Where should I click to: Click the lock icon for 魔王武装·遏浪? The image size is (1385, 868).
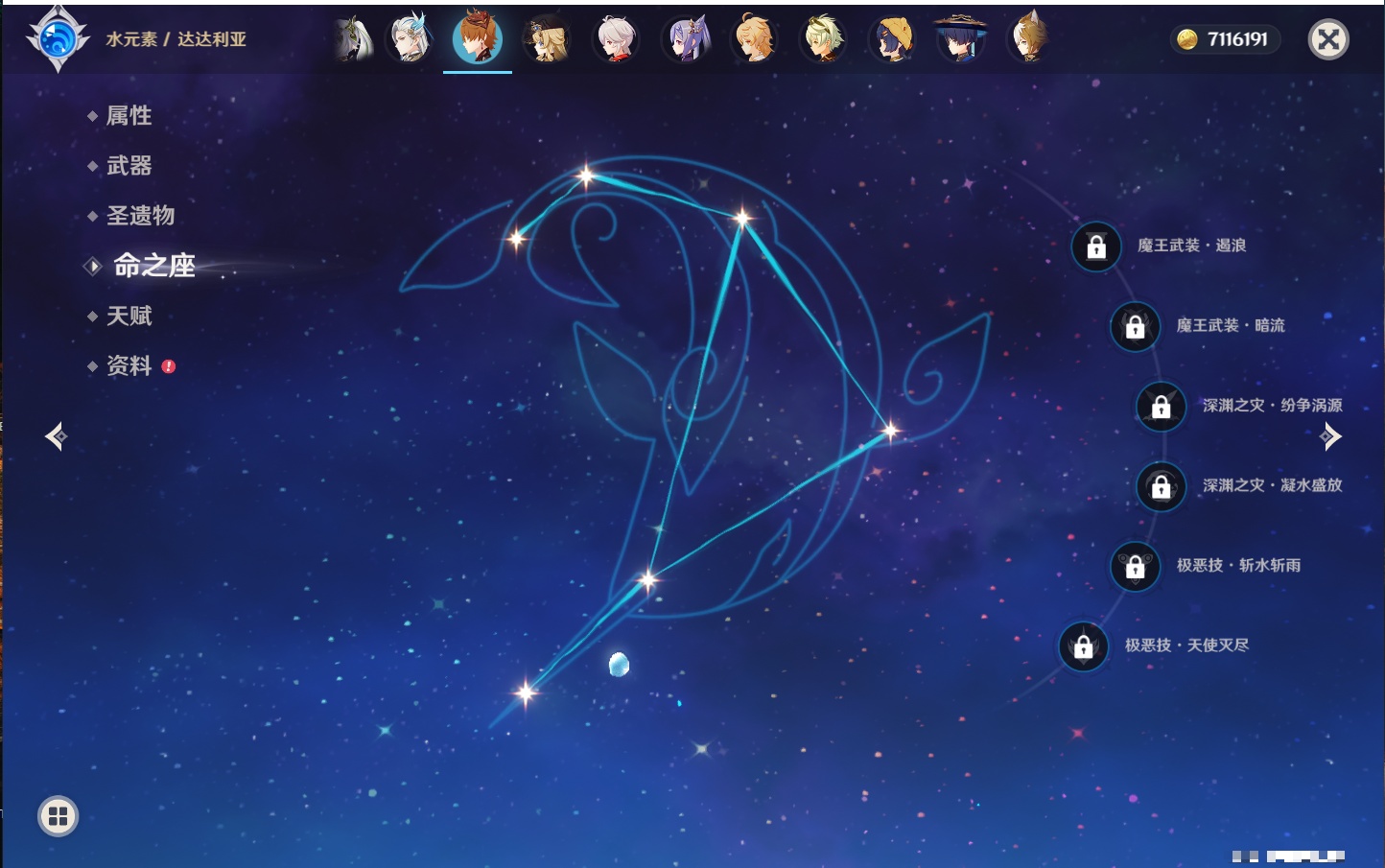point(1096,246)
